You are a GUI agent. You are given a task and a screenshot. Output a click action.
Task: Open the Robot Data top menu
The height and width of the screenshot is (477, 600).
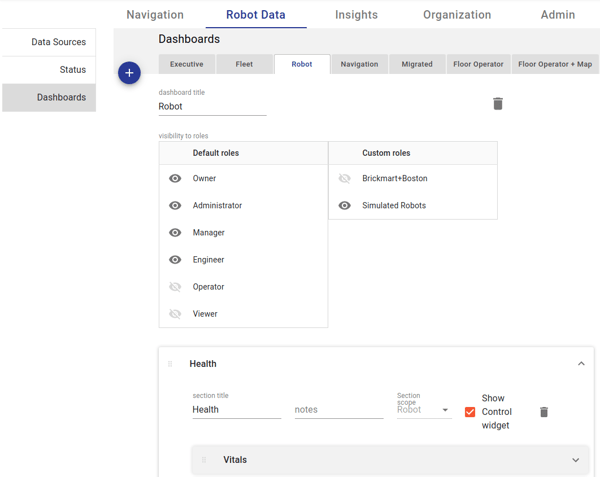pyautogui.click(x=256, y=15)
